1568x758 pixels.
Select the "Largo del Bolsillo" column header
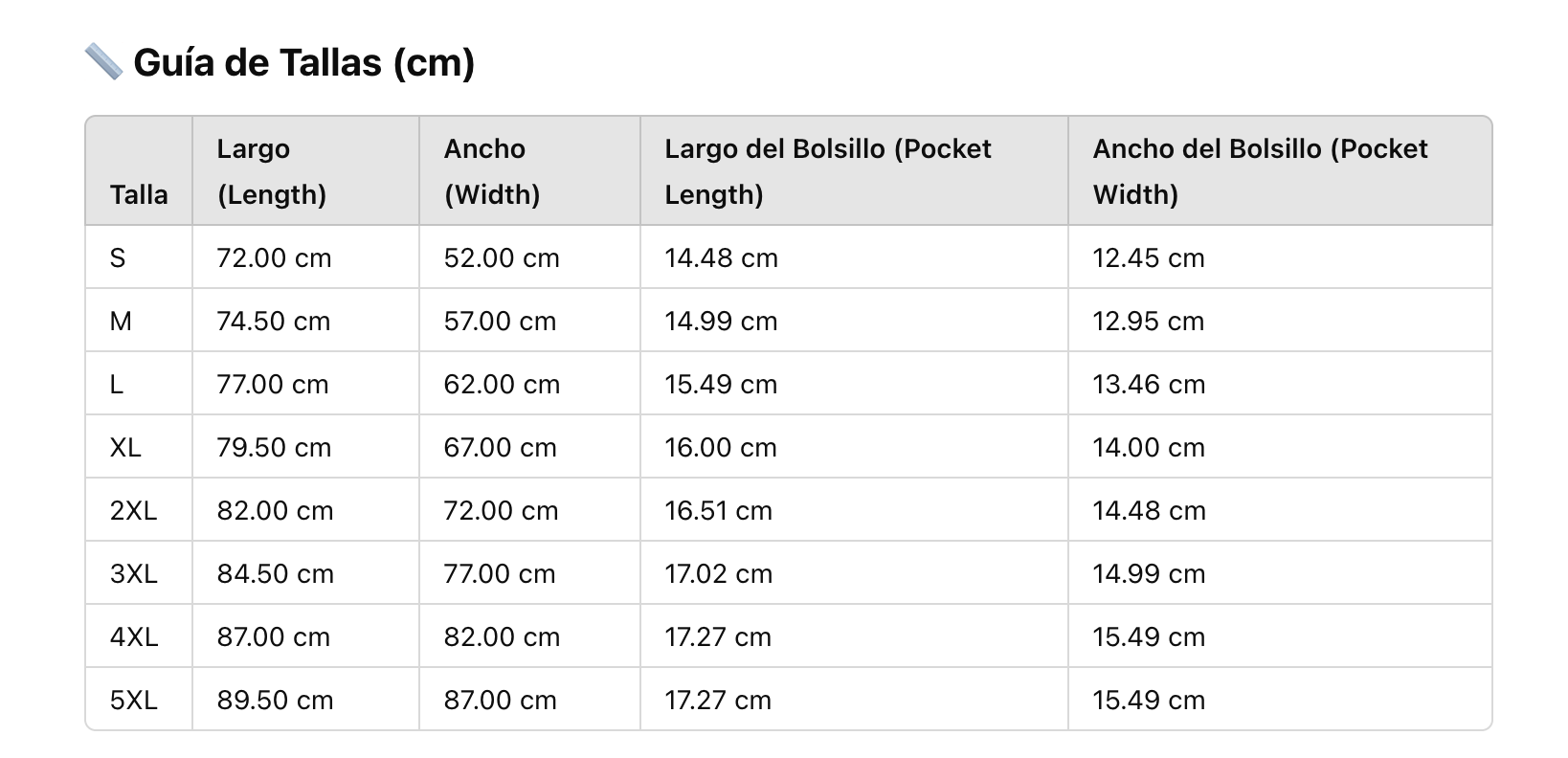point(828,171)
